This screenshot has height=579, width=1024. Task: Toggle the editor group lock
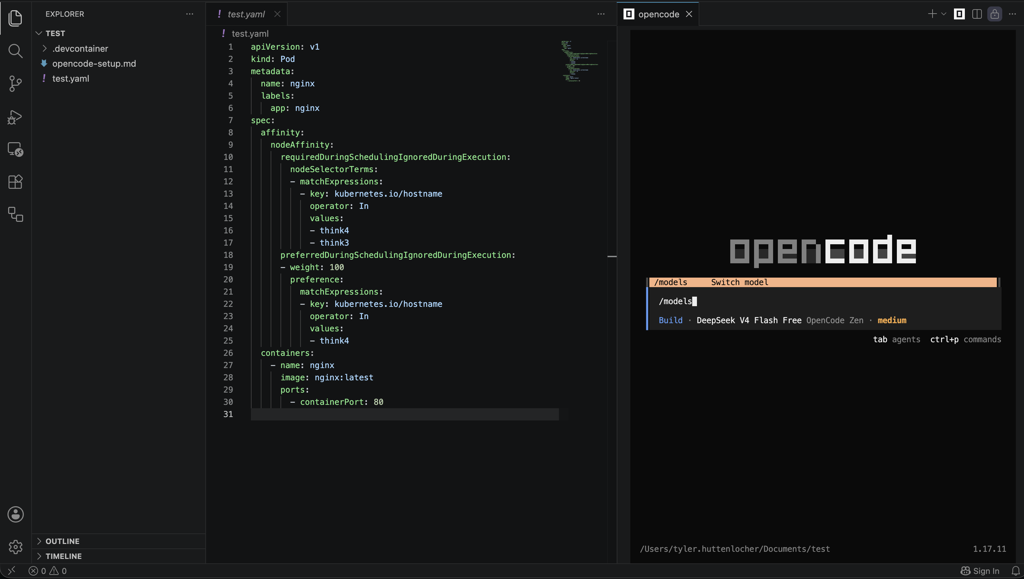pos(995,14)
